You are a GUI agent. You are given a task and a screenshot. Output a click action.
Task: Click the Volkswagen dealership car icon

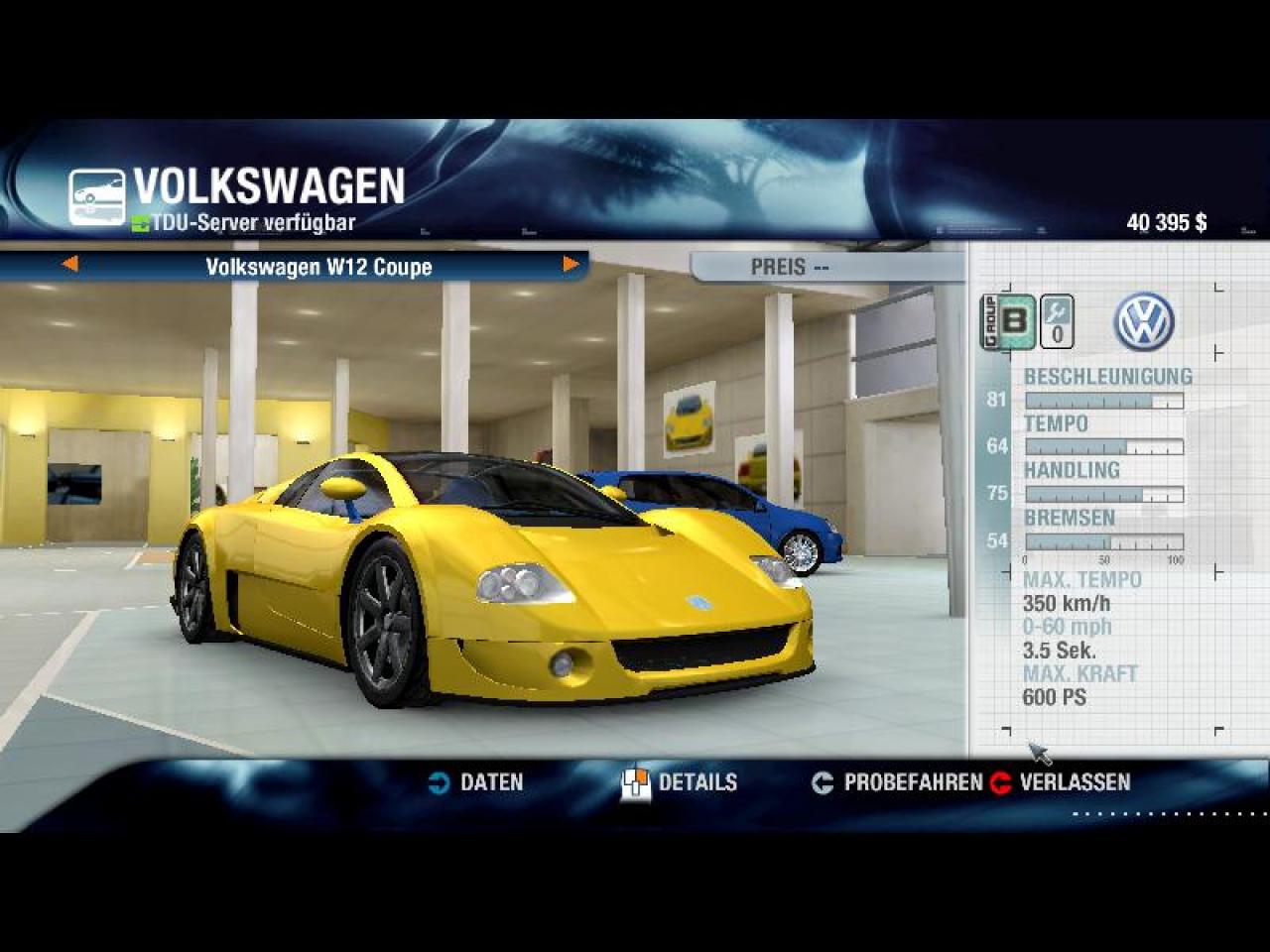[96, 196]
